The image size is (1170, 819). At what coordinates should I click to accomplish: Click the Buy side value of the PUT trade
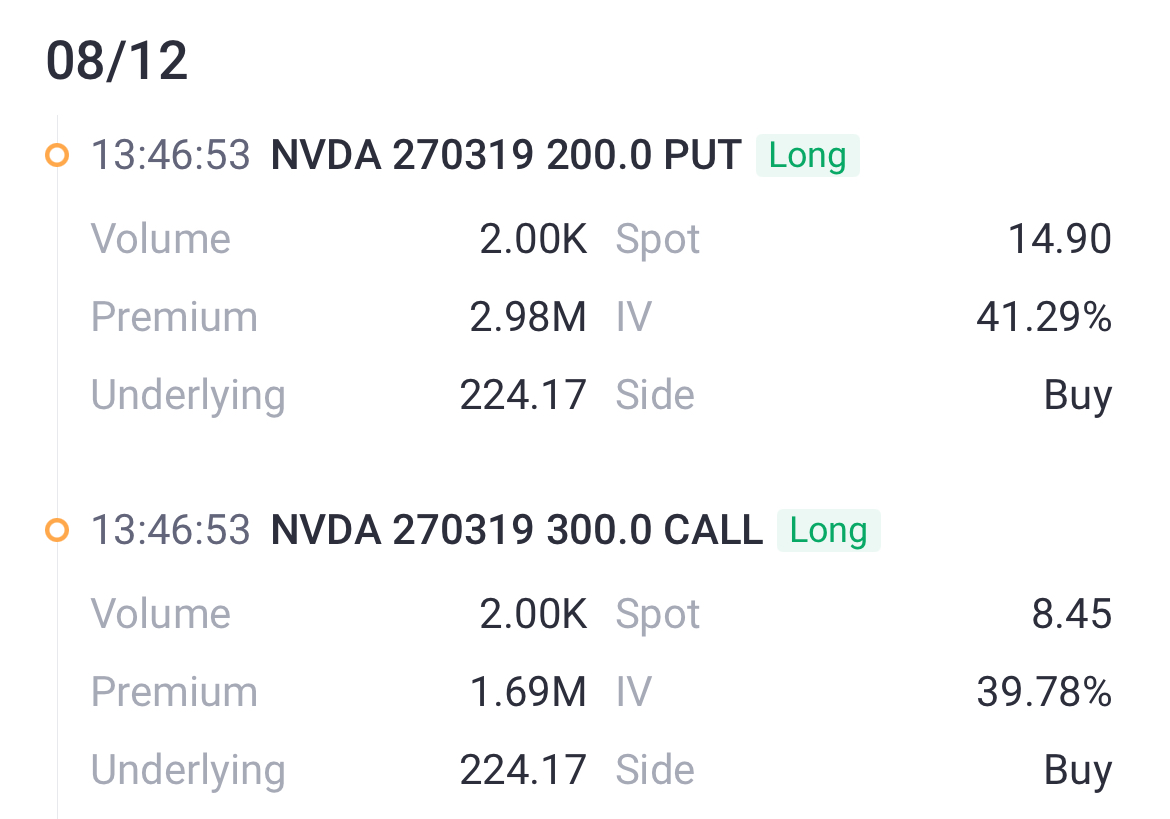pos(1078,395)
